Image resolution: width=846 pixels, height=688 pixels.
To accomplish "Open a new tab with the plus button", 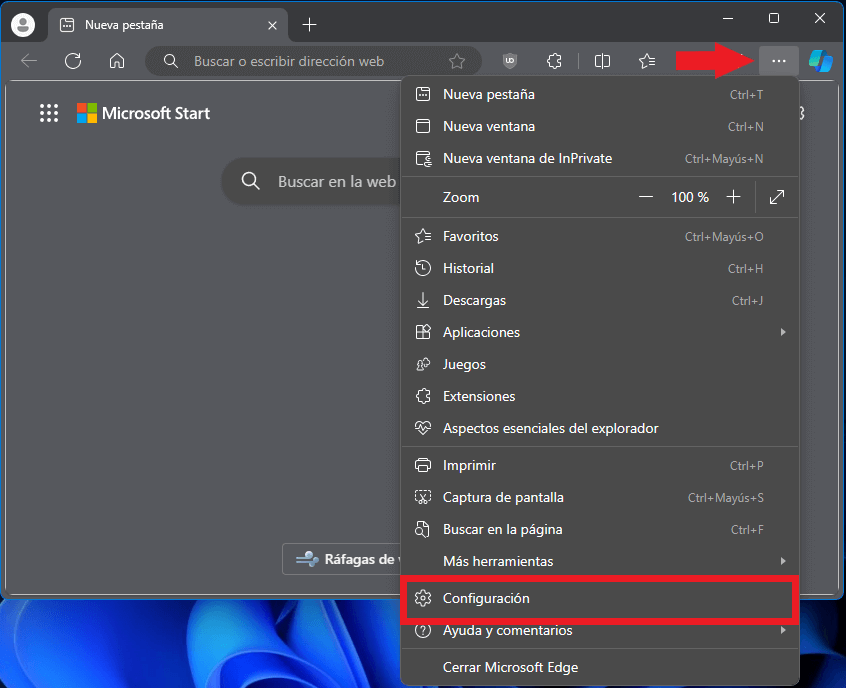I will [x=309, y=25].
